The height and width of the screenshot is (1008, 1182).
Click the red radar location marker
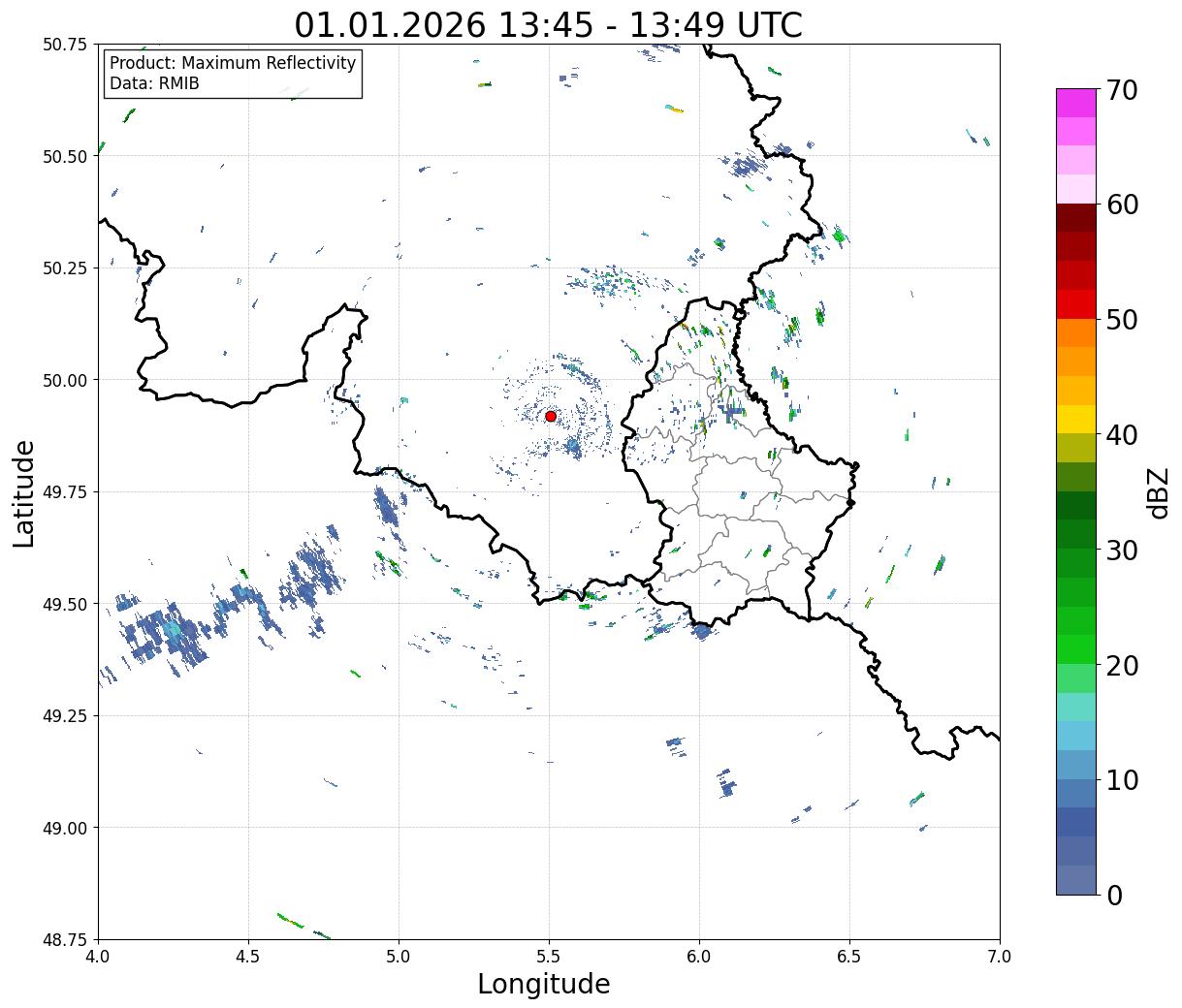click(551, 416)
